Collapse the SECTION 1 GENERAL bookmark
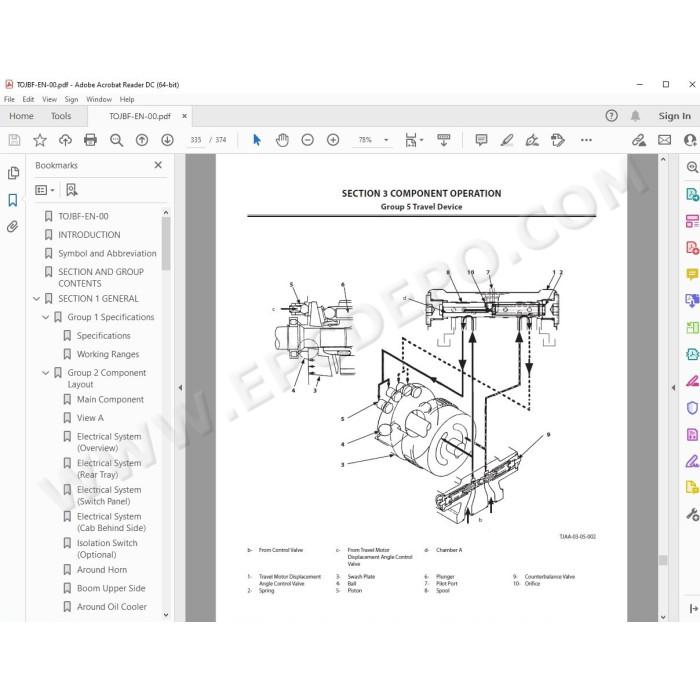This screenshot has width=700, height=700. pos(37,299)
